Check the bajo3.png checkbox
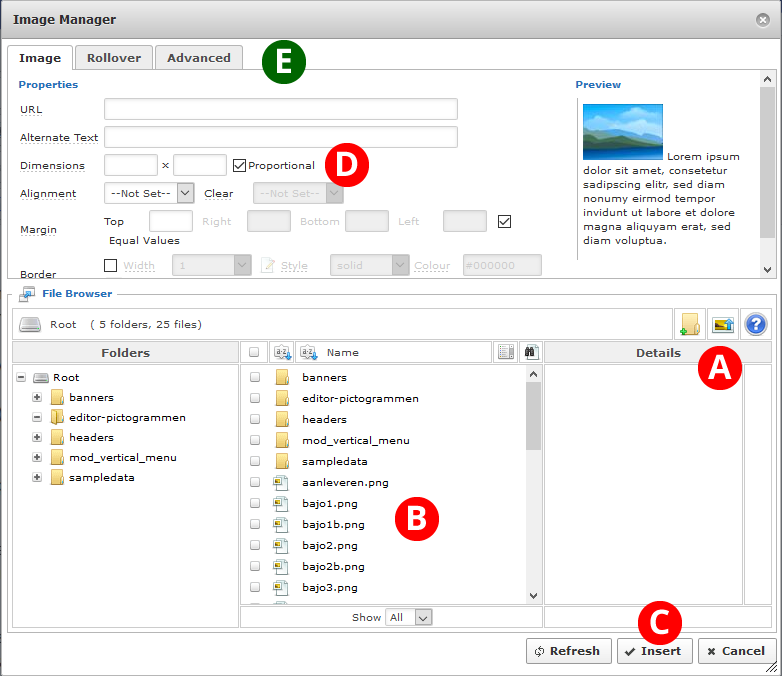 (254, 587)
